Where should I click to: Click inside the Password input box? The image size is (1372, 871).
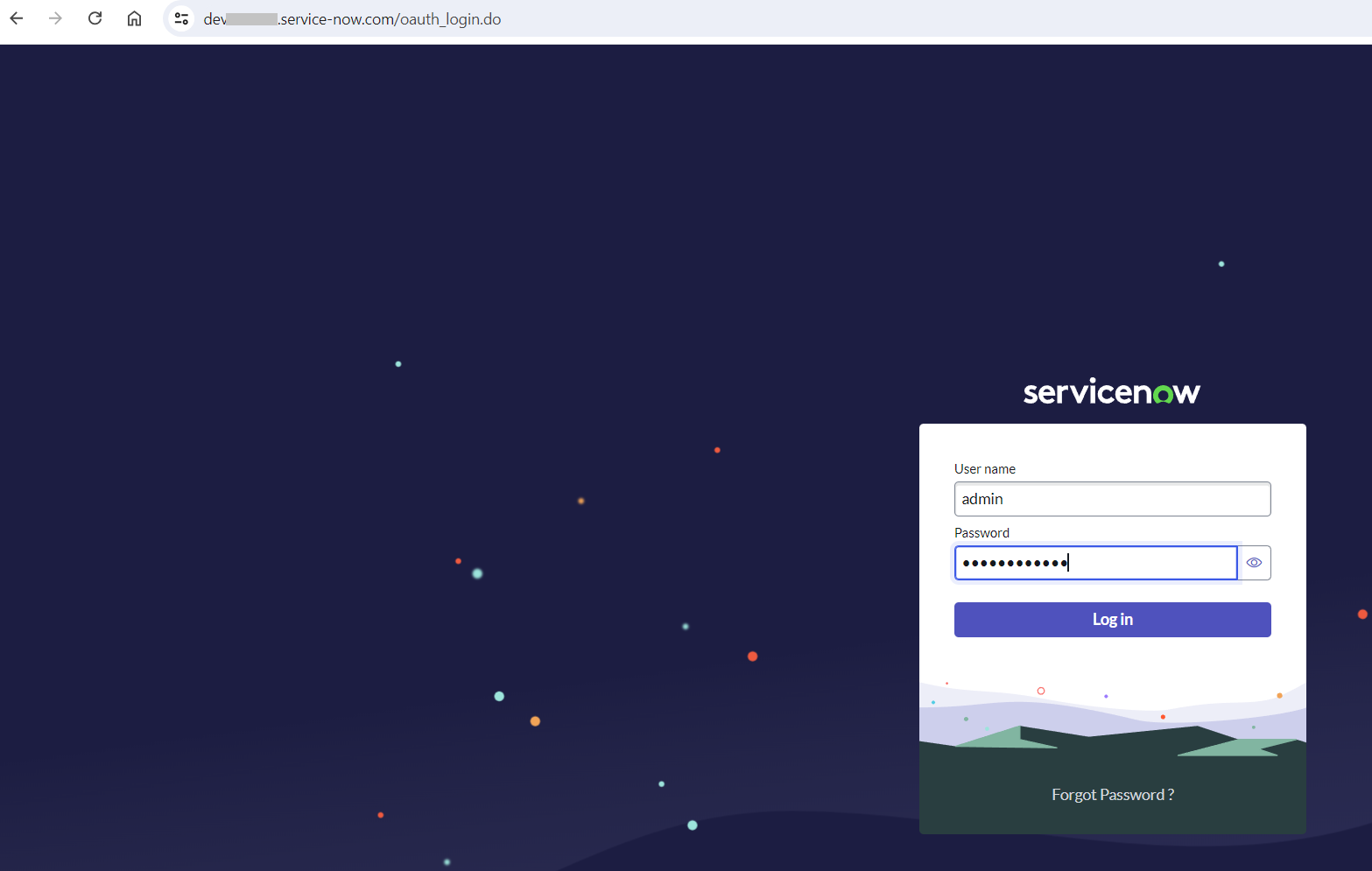point(1094,563)
